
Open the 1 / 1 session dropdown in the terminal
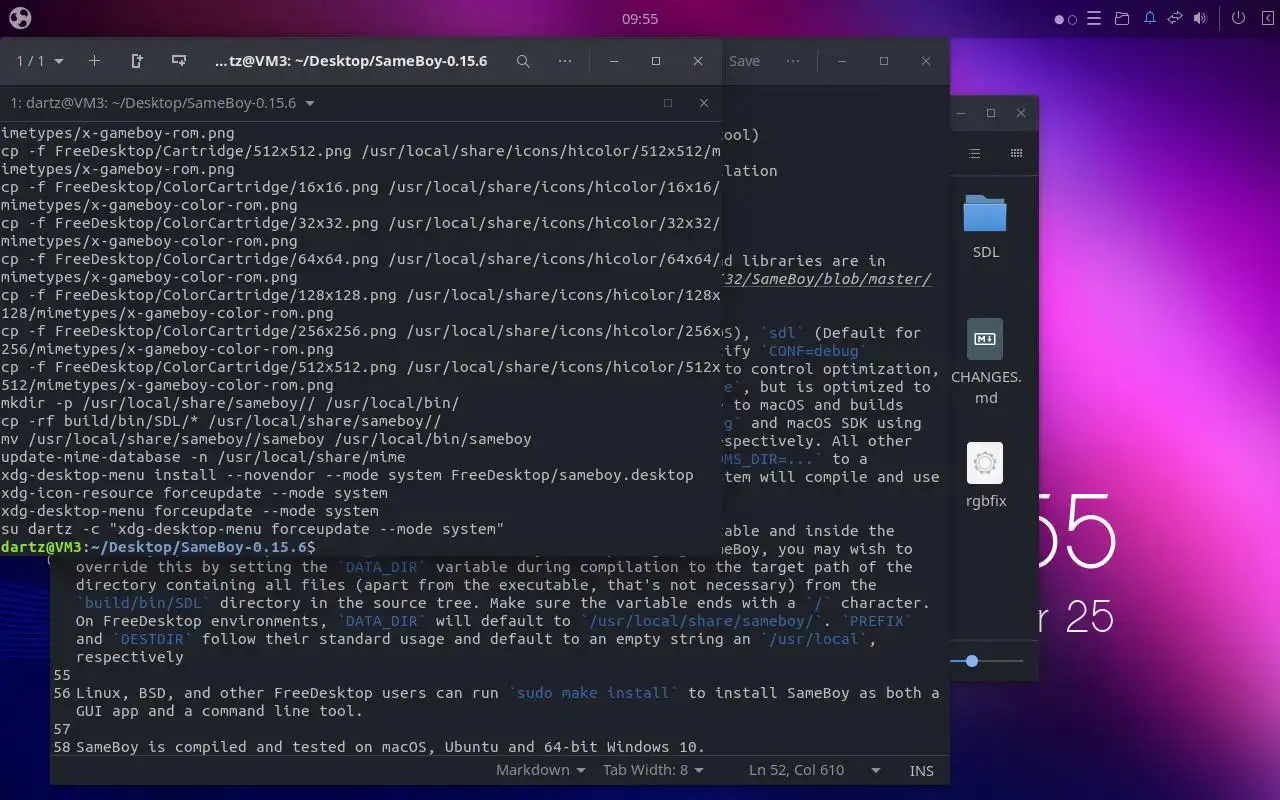(40, 61)
